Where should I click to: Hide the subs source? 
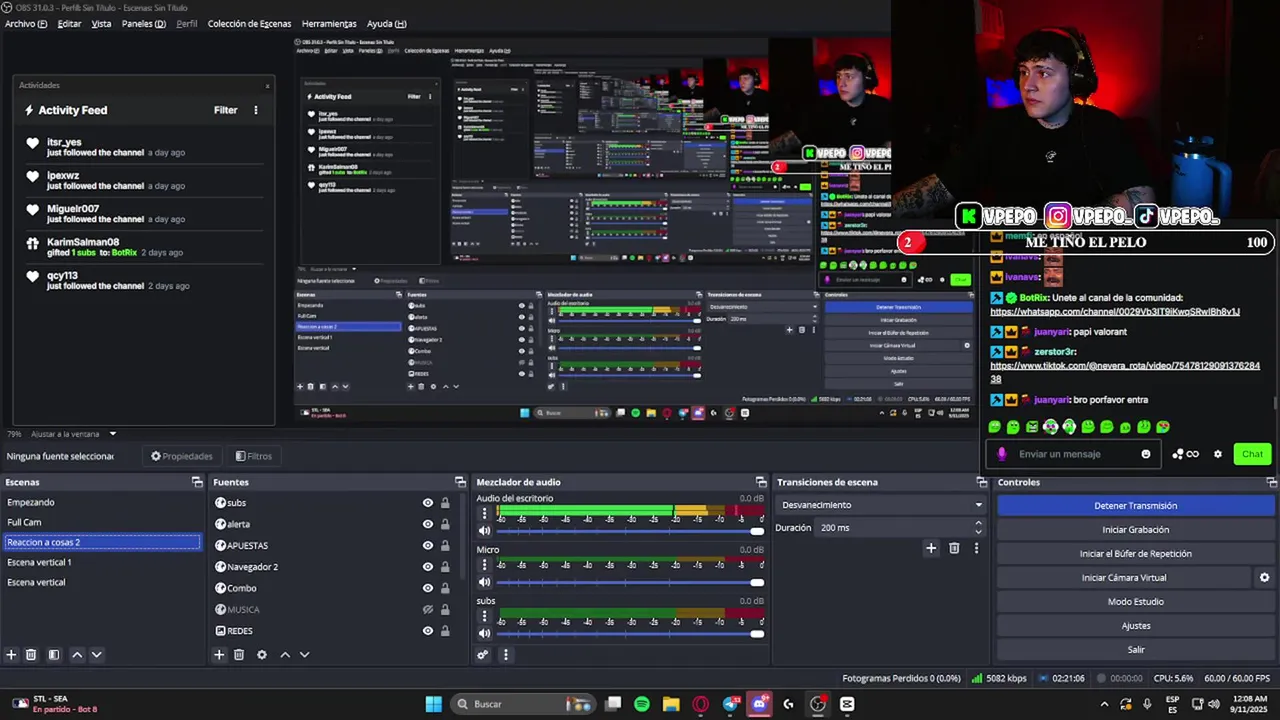coord(428,503)
